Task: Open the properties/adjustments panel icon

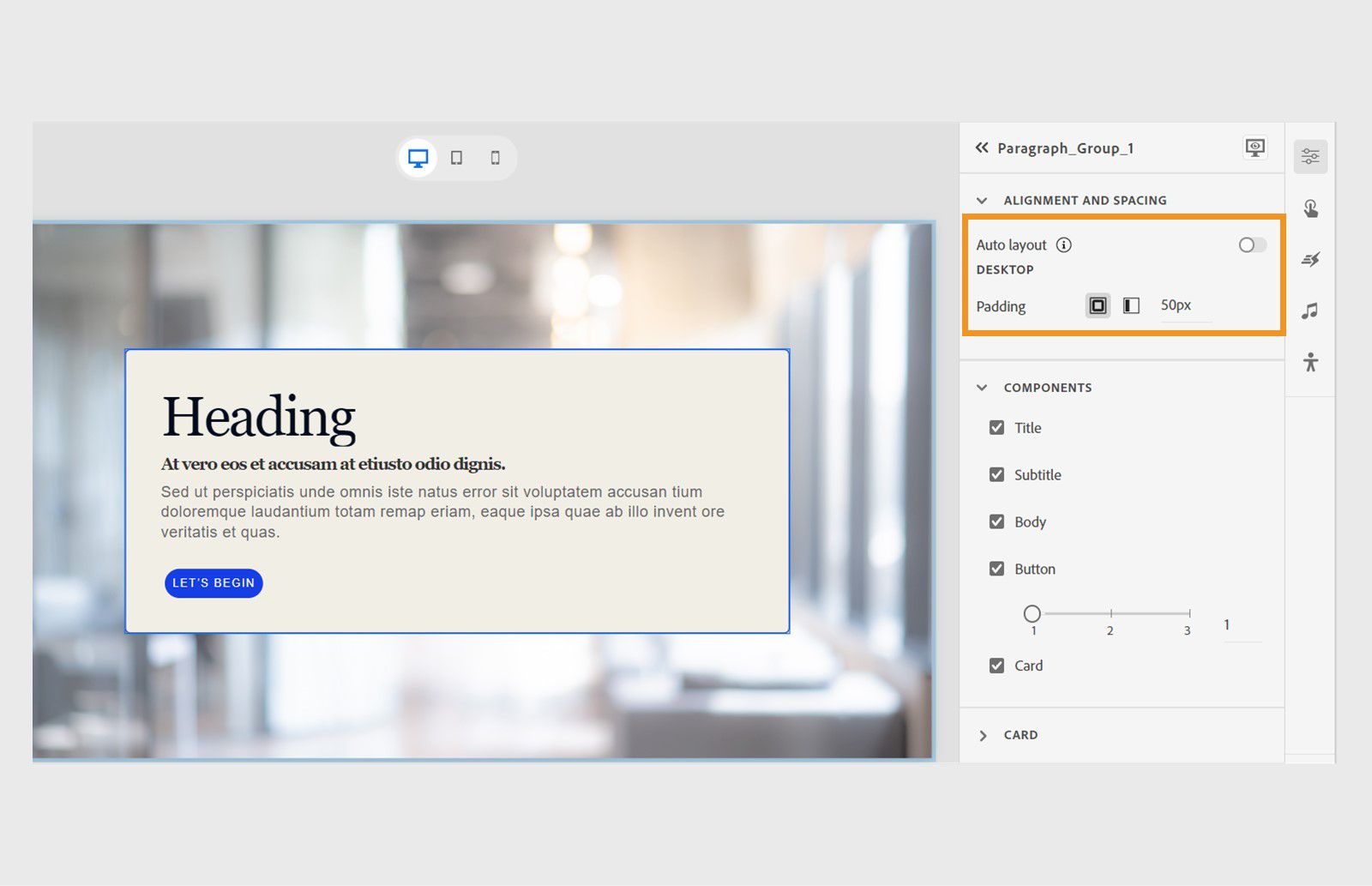Action: coord(1309,155)
